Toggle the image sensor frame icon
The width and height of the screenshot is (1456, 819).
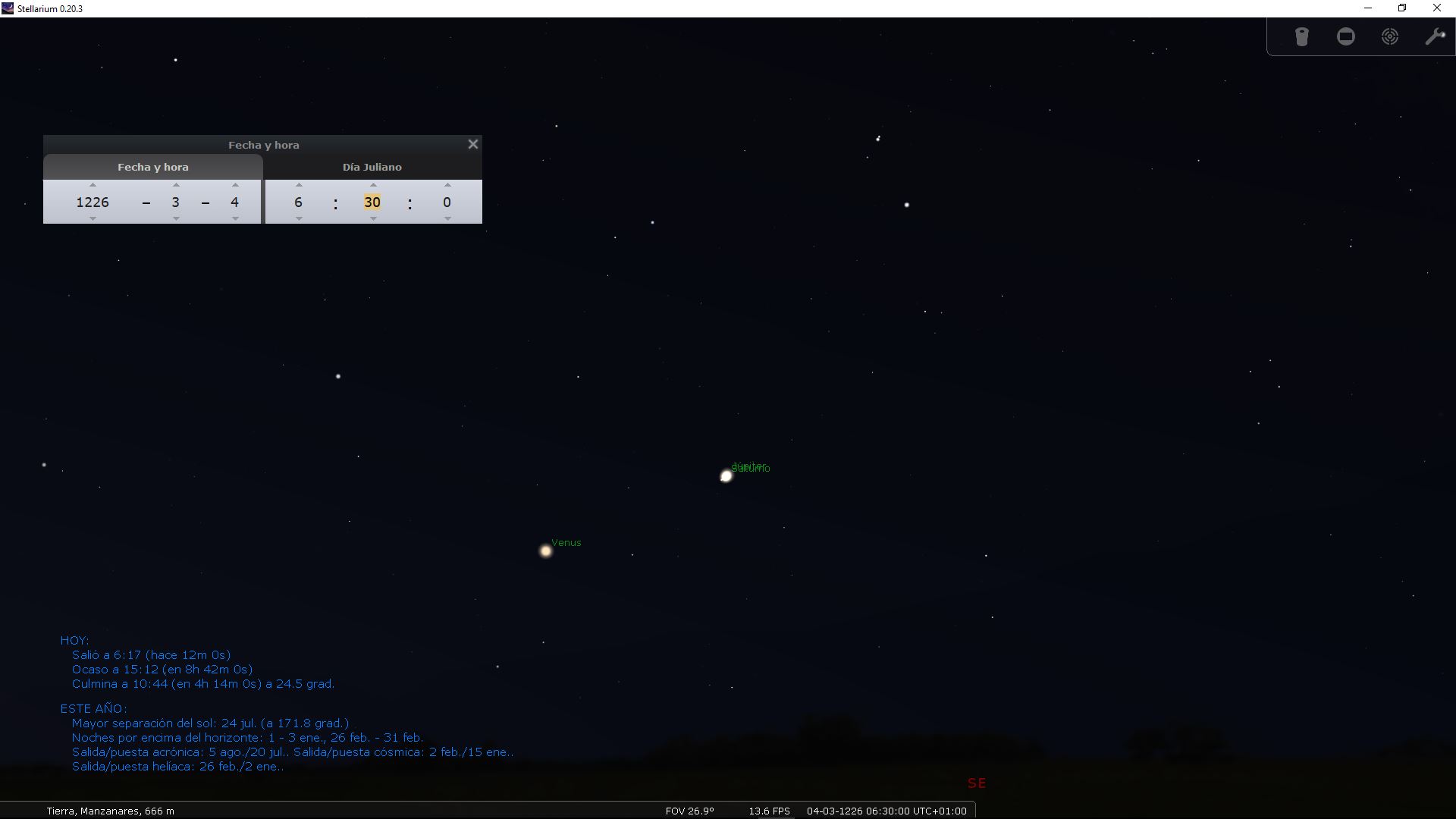[x=1345, y=36]
